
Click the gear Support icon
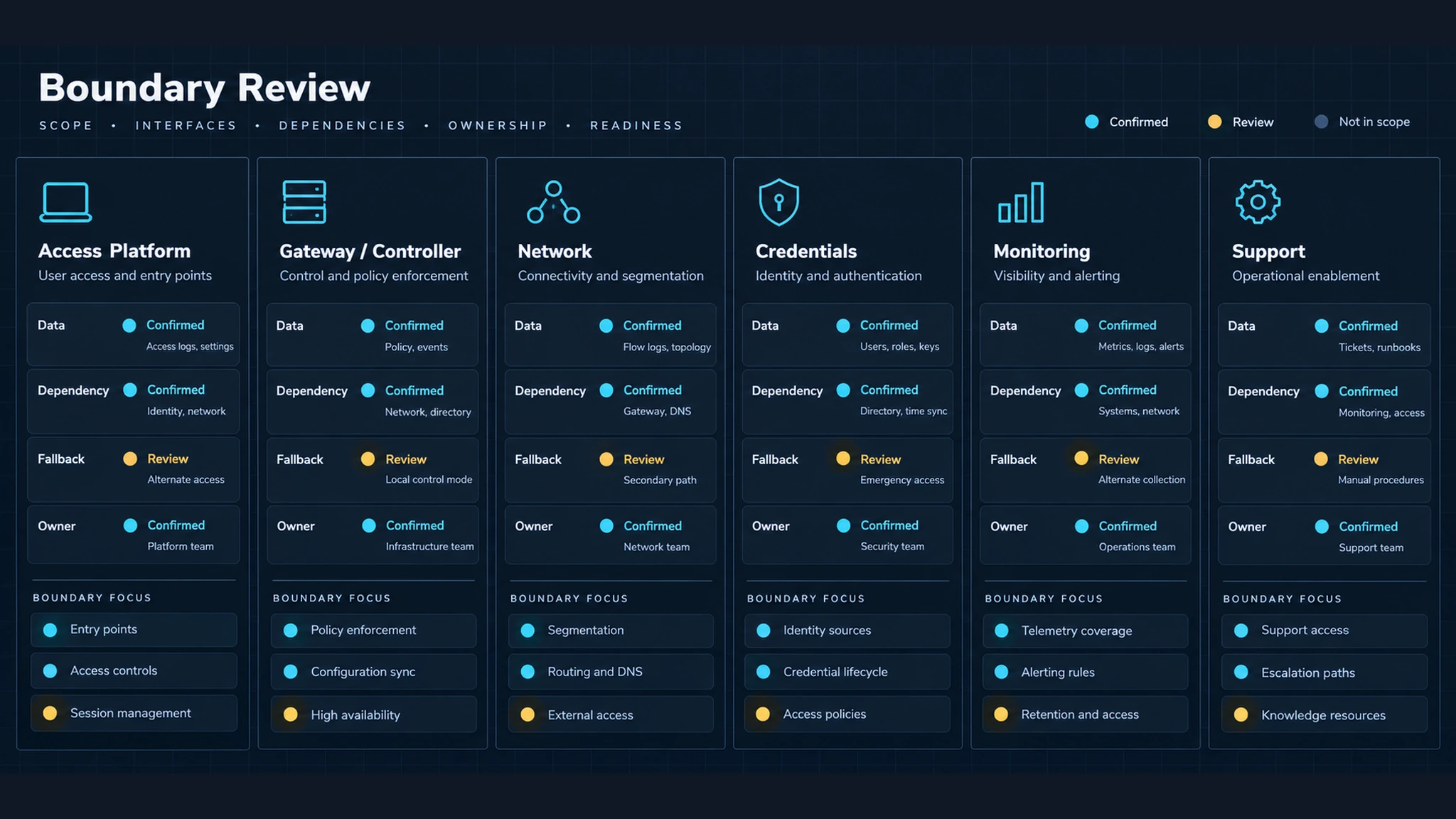pos(1258,202)
